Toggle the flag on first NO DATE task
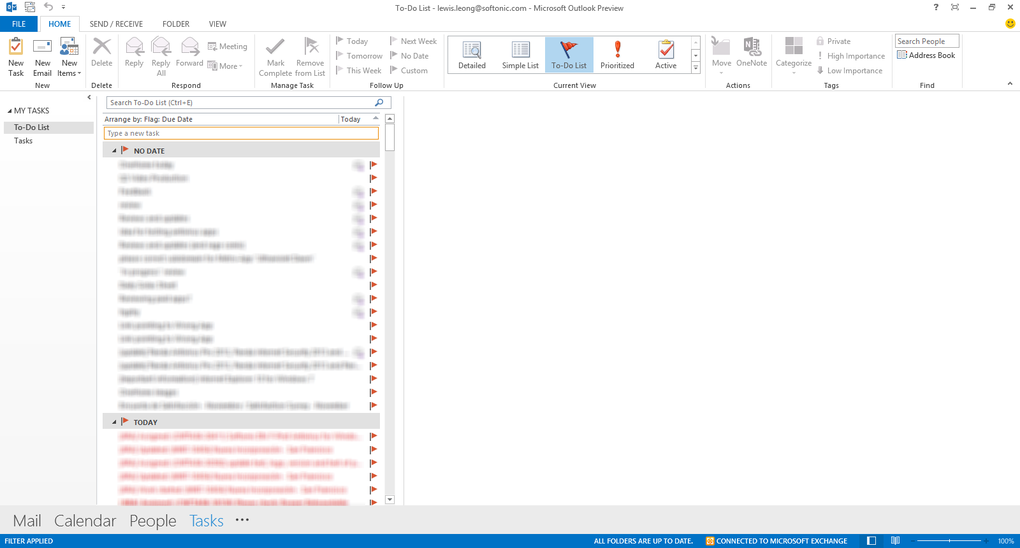This screenshot has height=548, width=1020. click(x=373, y=165)
